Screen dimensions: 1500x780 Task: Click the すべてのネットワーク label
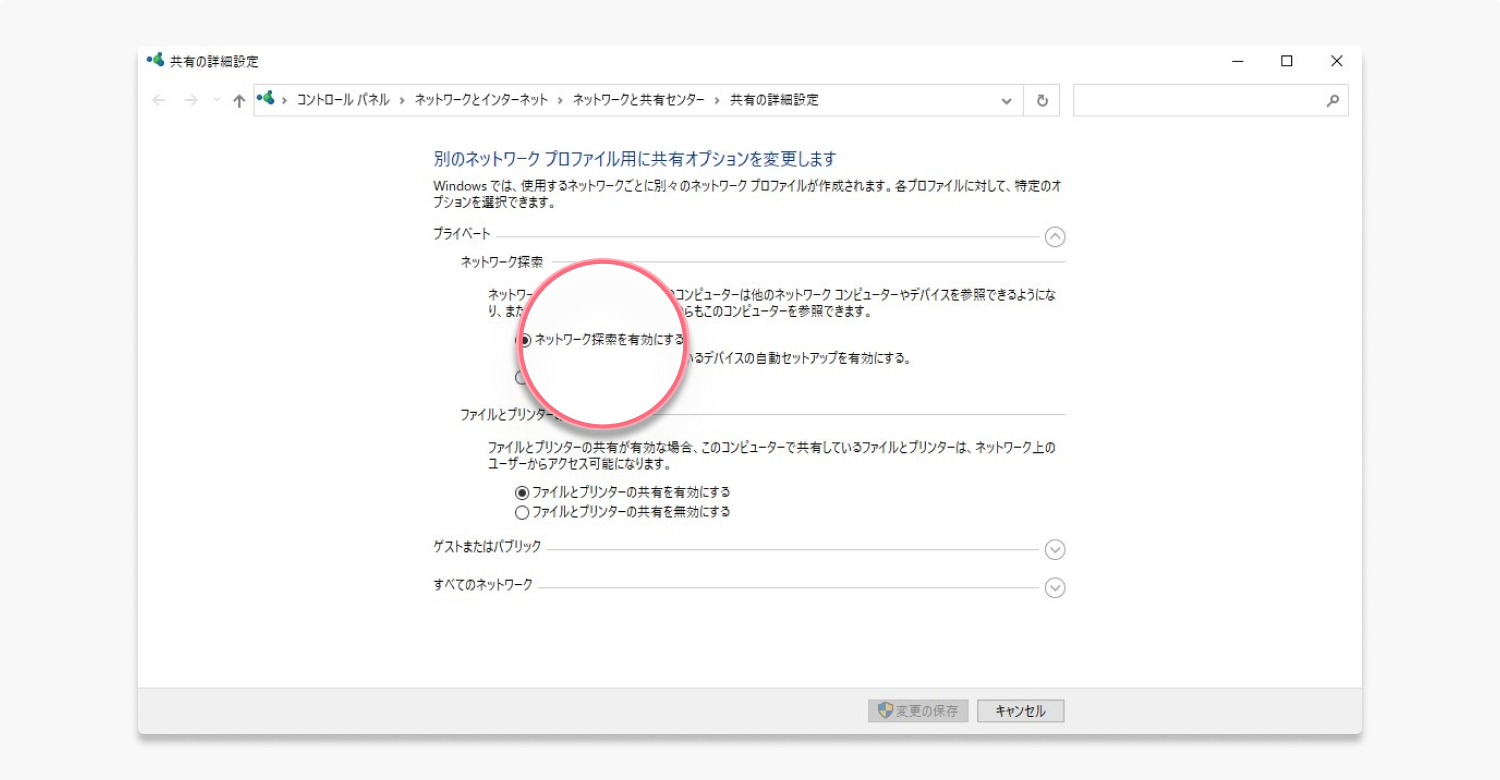(483, 585)
